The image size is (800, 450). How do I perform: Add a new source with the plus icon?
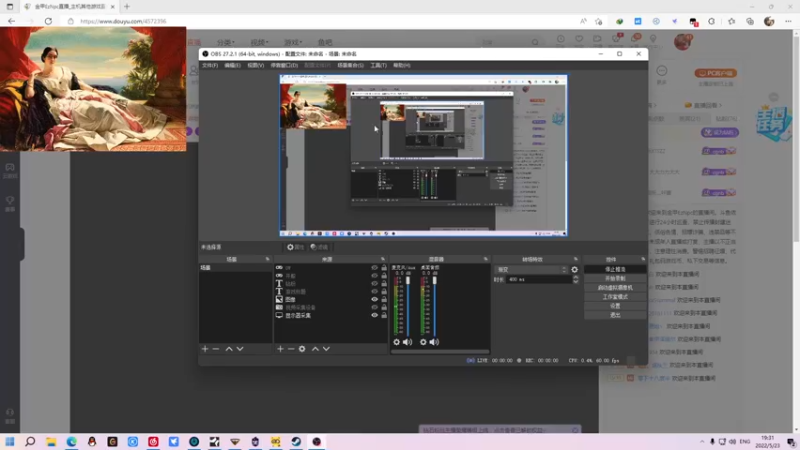[280, 349]
